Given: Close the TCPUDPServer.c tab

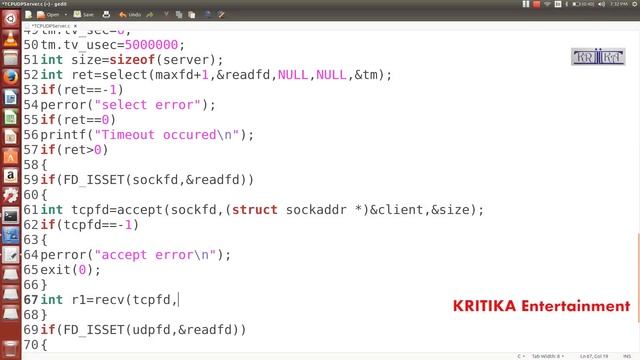Looking at the screenshot, I should pyautogui.click(x=76, y=26).
